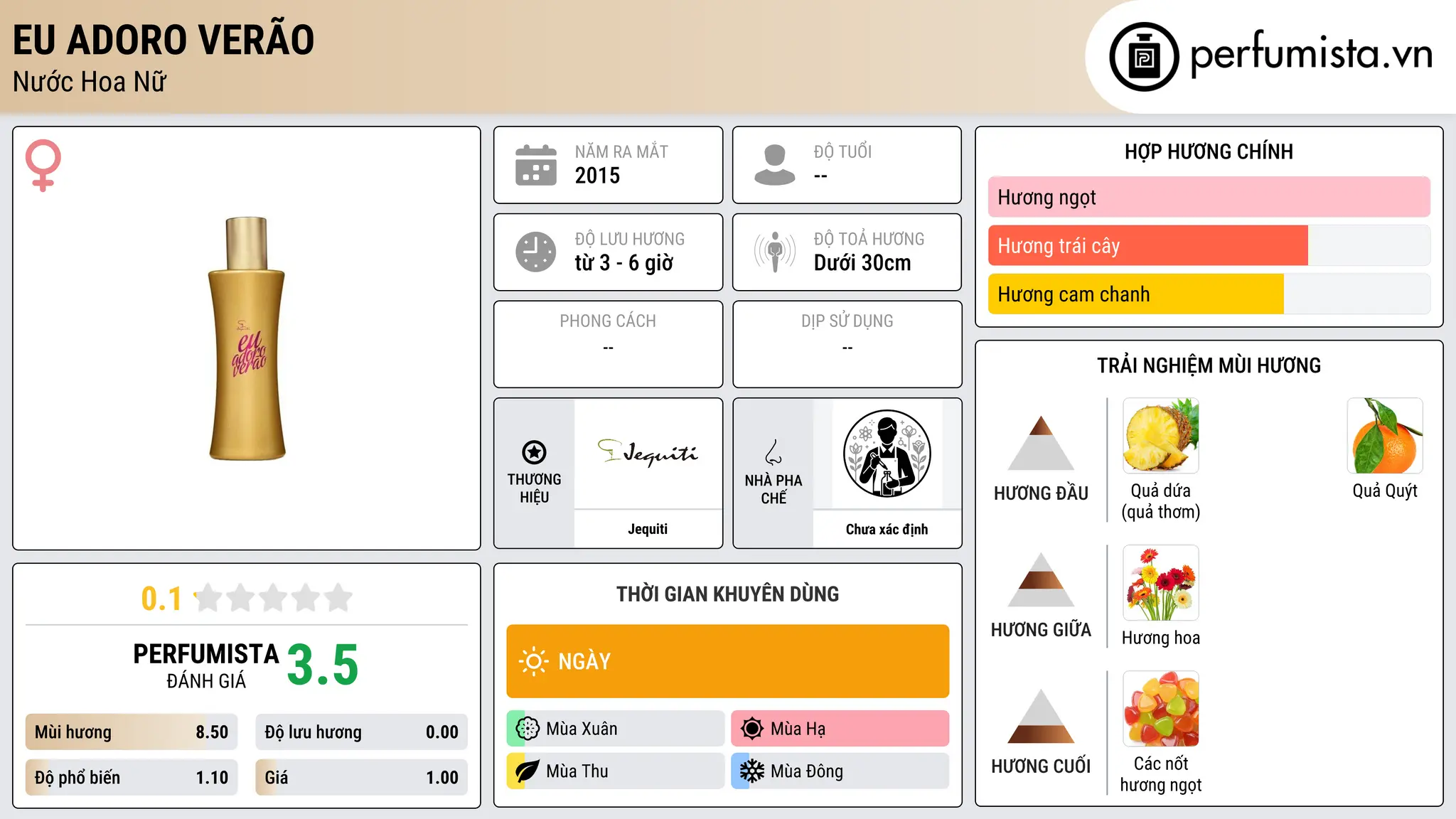Click the pineapple note thumbnail

(x=1161, y=436)
